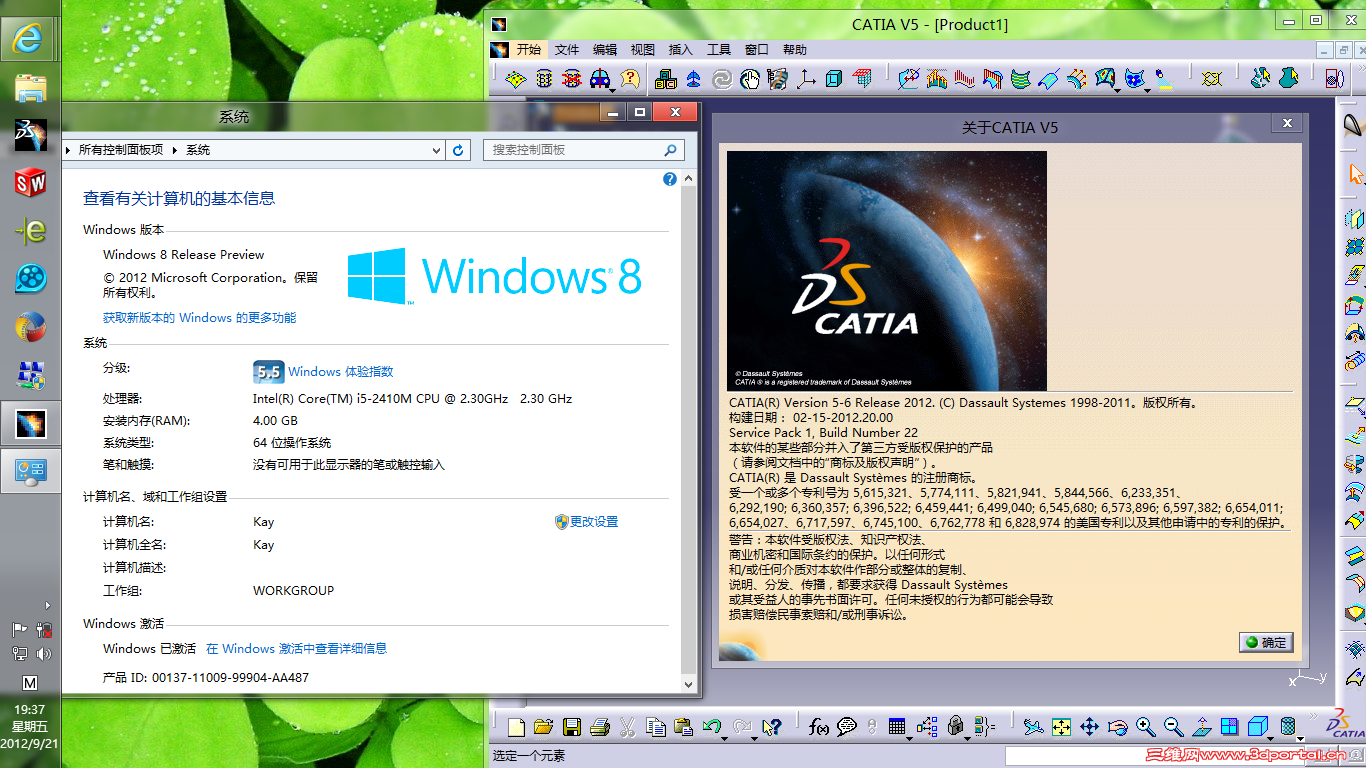Open the address bar history dropdown
1366x768 pixels.
coord(436,150)
